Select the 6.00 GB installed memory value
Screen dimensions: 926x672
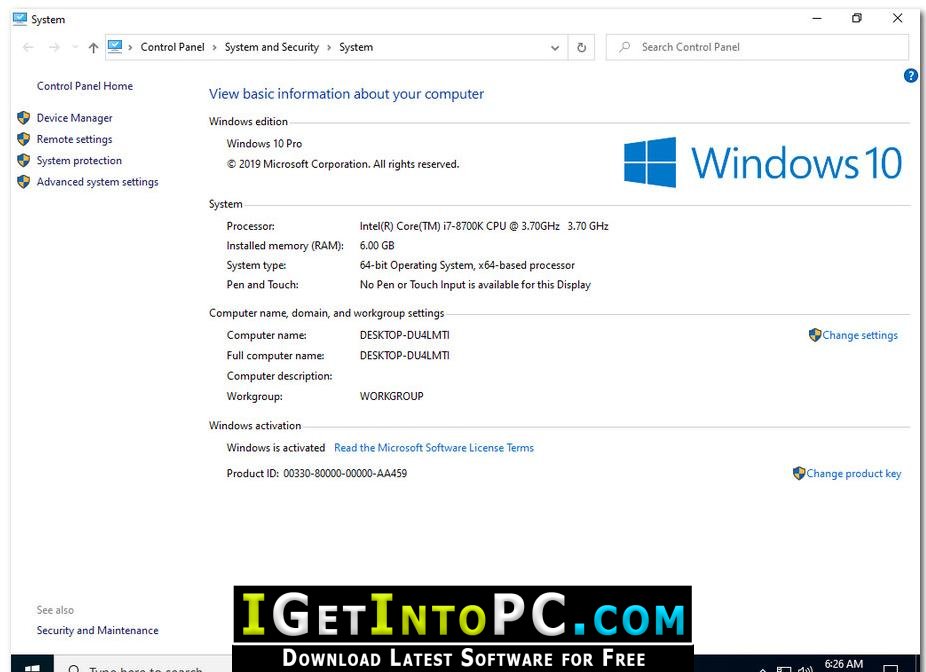tap(377, 246)
